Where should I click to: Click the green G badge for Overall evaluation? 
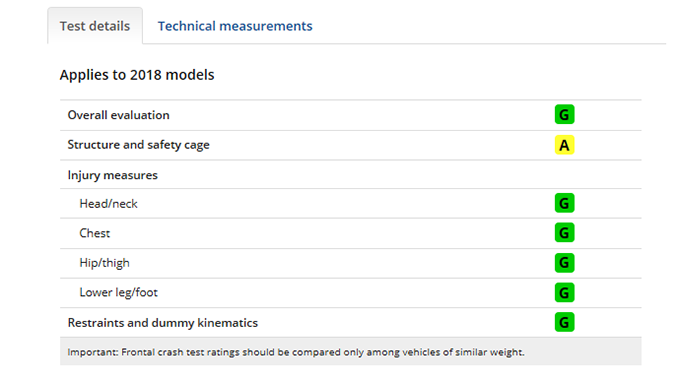(564, 114)
